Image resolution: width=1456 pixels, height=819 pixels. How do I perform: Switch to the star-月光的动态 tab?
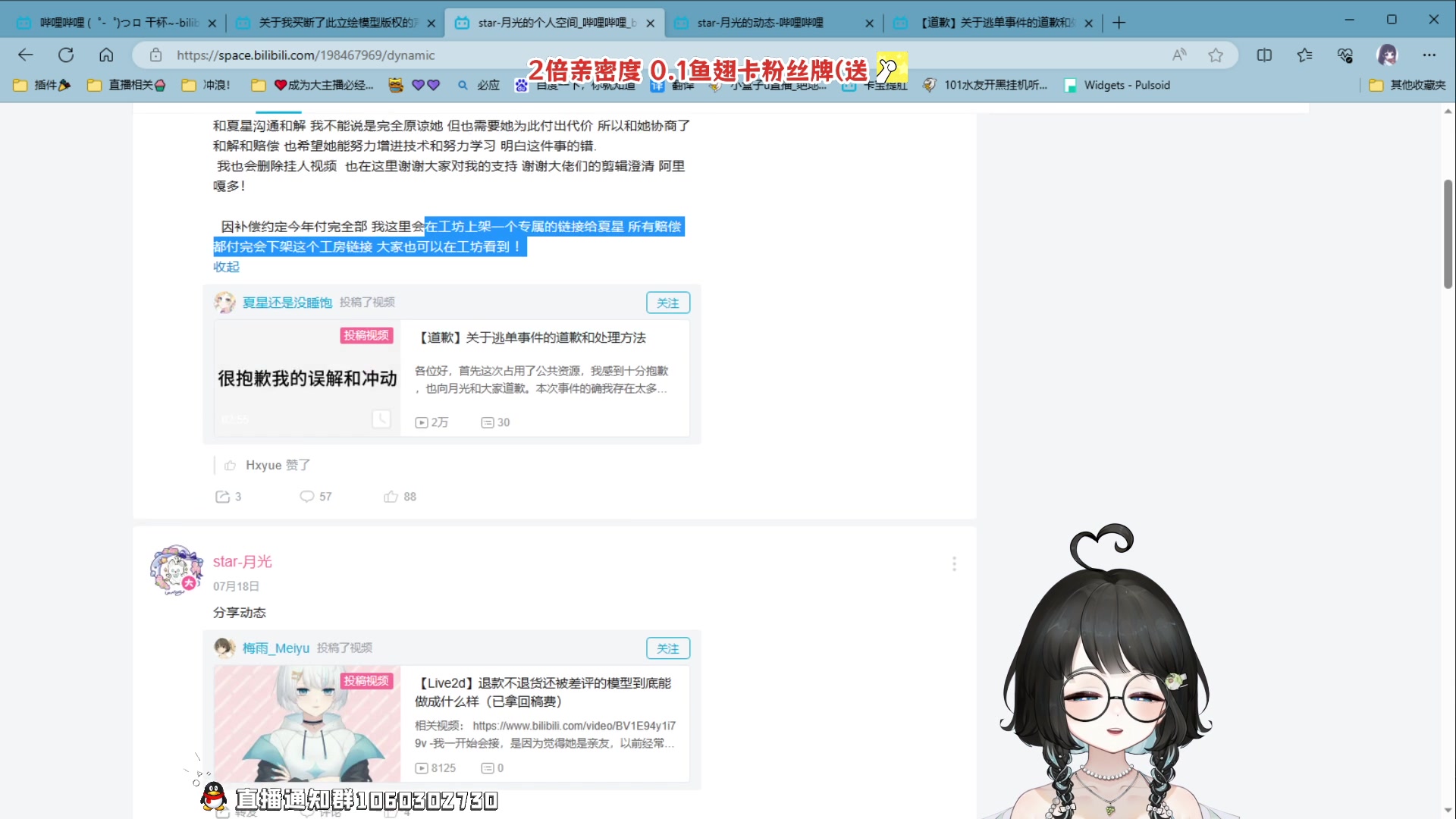point(758,23)
